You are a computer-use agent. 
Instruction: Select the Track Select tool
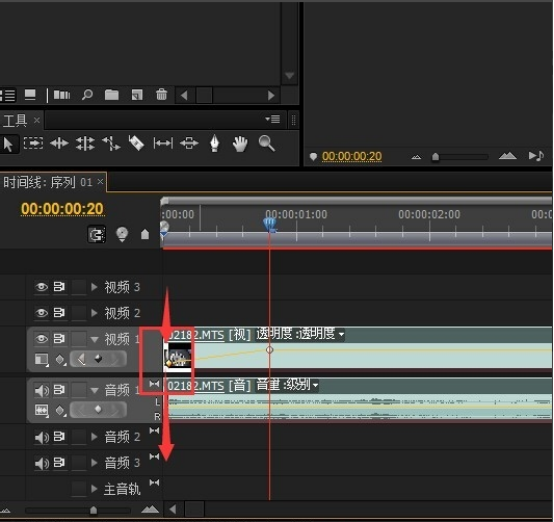tap(33, 143)
